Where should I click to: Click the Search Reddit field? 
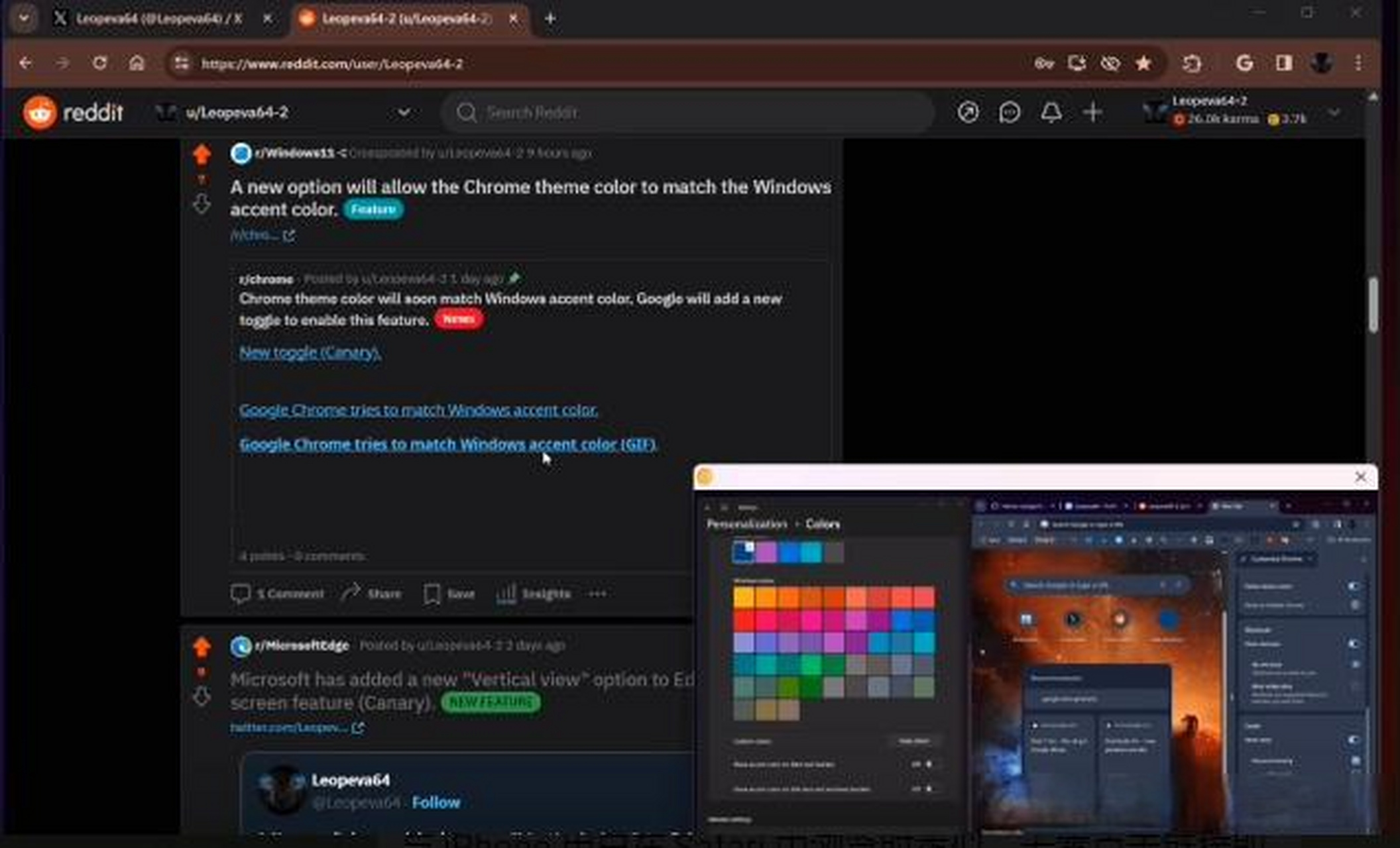[x=688, y=113]
